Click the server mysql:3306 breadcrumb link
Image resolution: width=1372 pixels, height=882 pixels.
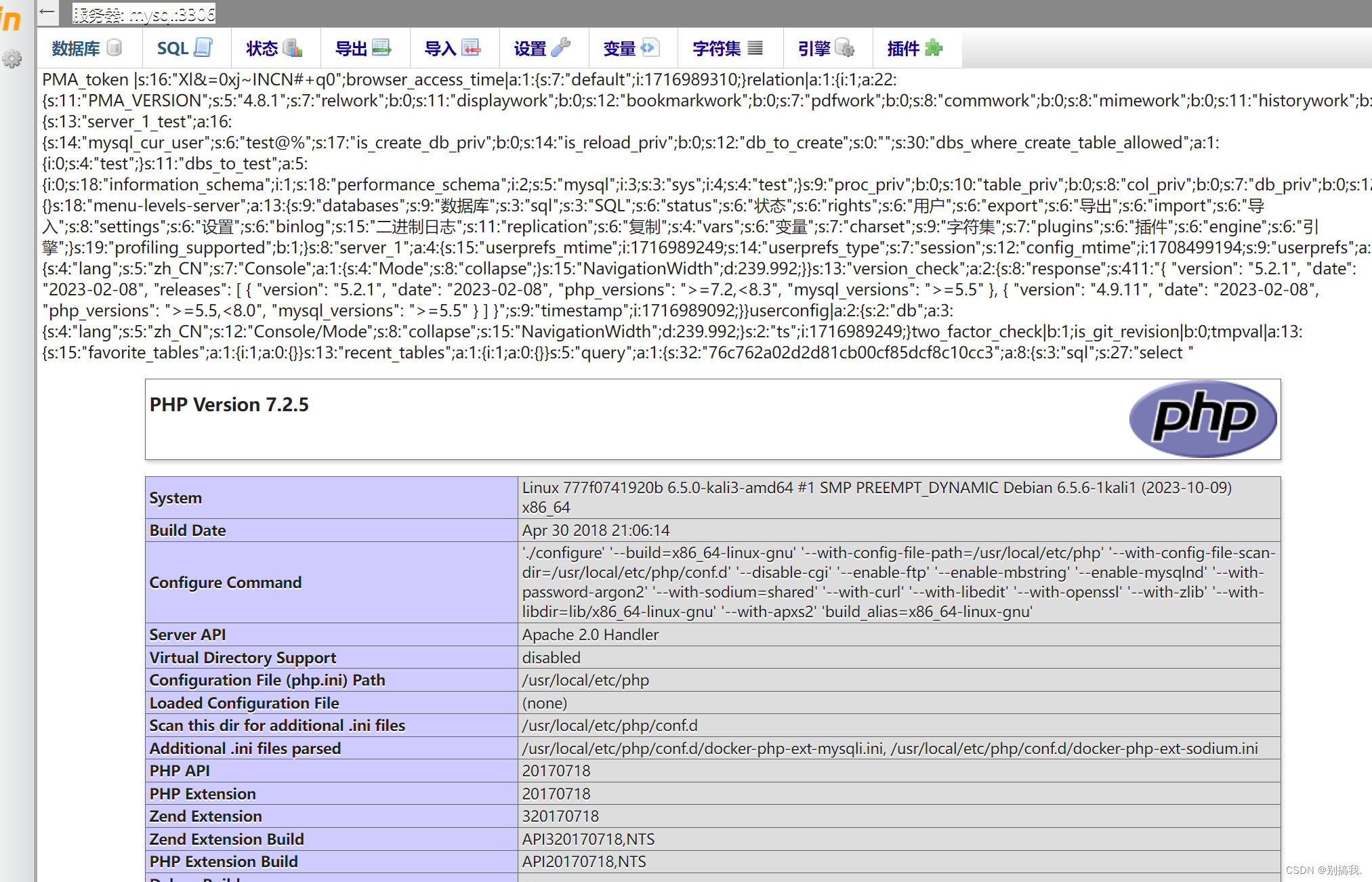coord(144,14)
